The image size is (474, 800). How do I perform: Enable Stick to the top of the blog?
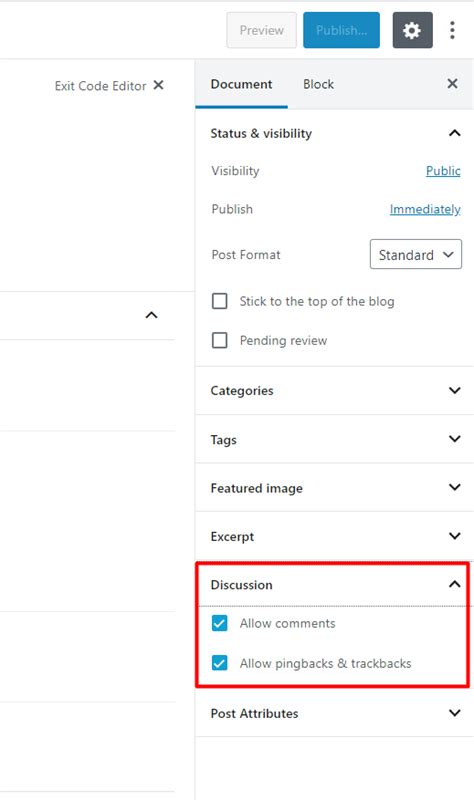[x=219, y=301]
